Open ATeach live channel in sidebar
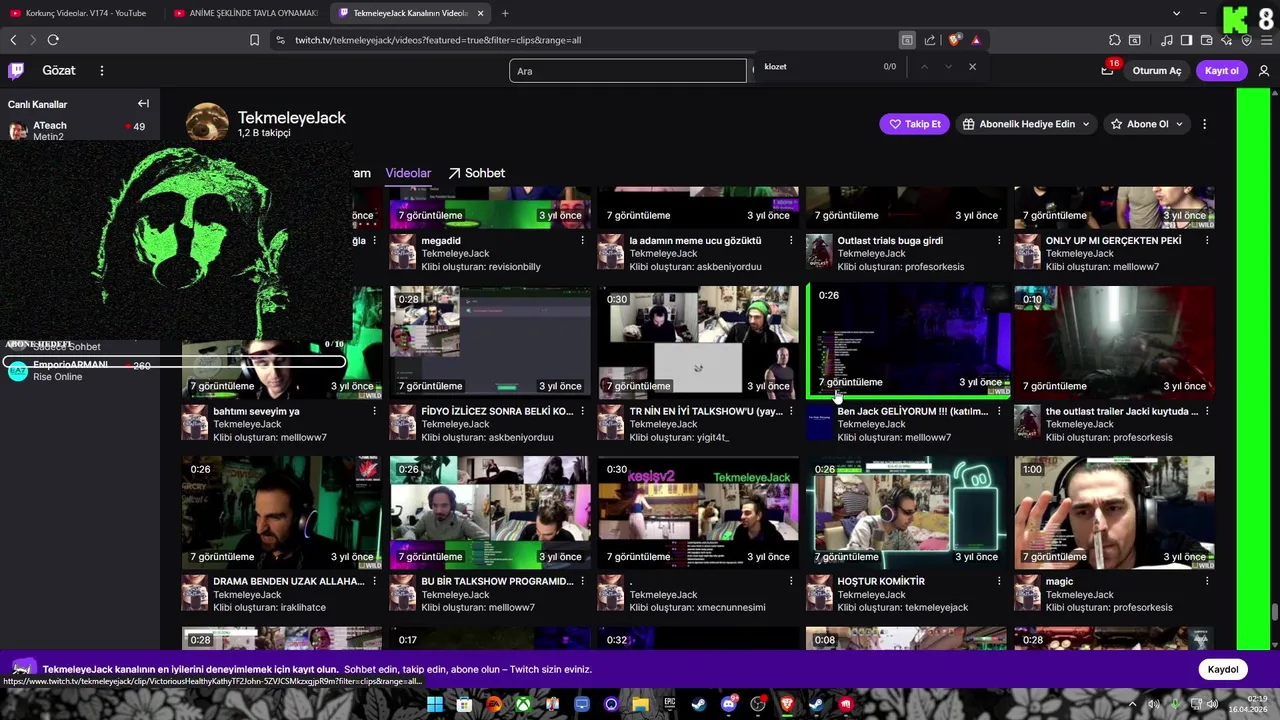 coord(80,131)
